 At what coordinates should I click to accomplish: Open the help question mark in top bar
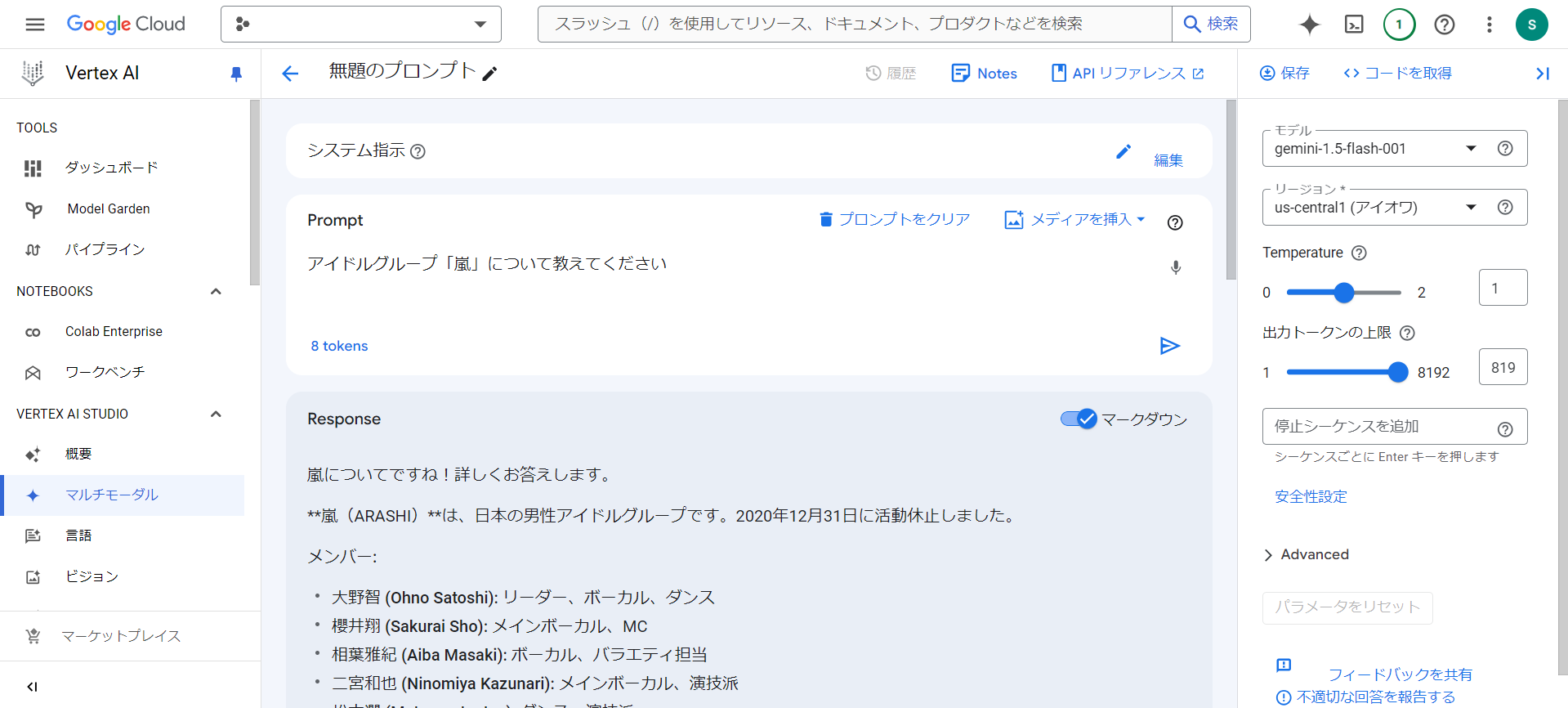(1445, 25)
